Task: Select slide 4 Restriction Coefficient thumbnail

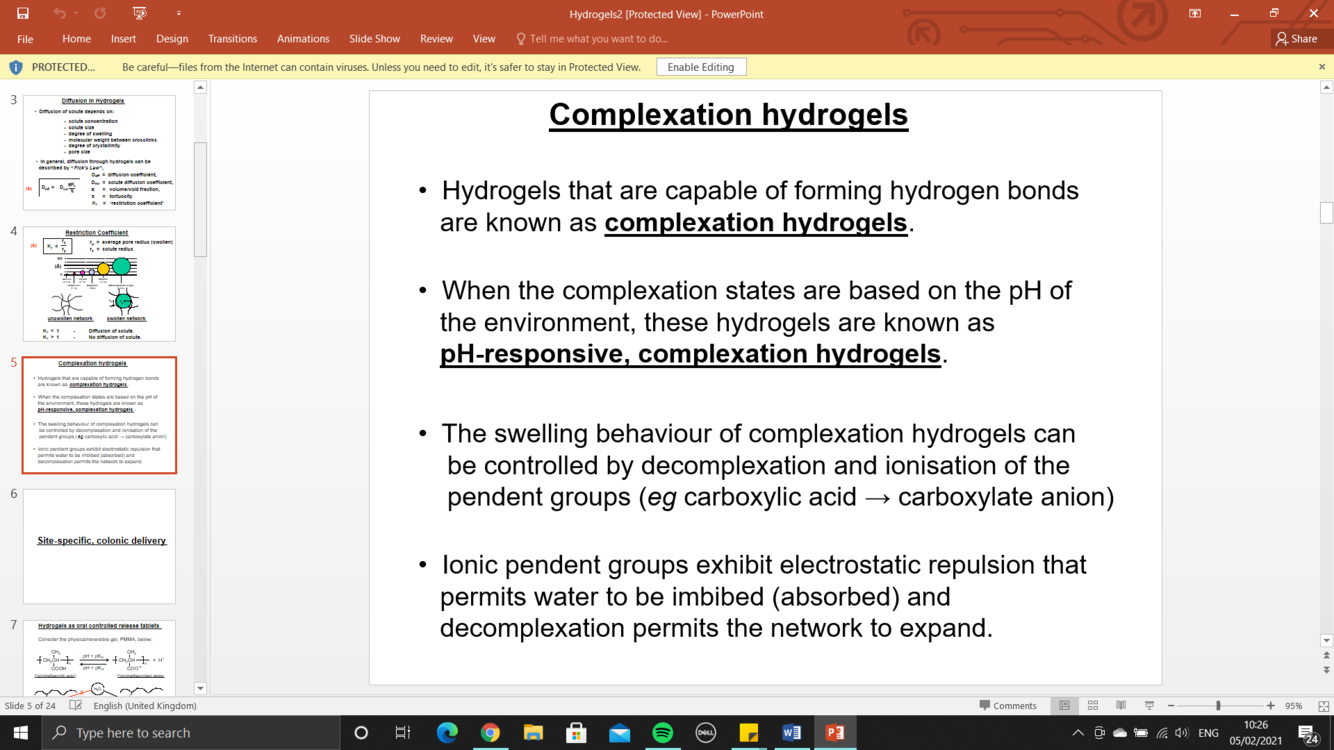Action: click(99, 284)
